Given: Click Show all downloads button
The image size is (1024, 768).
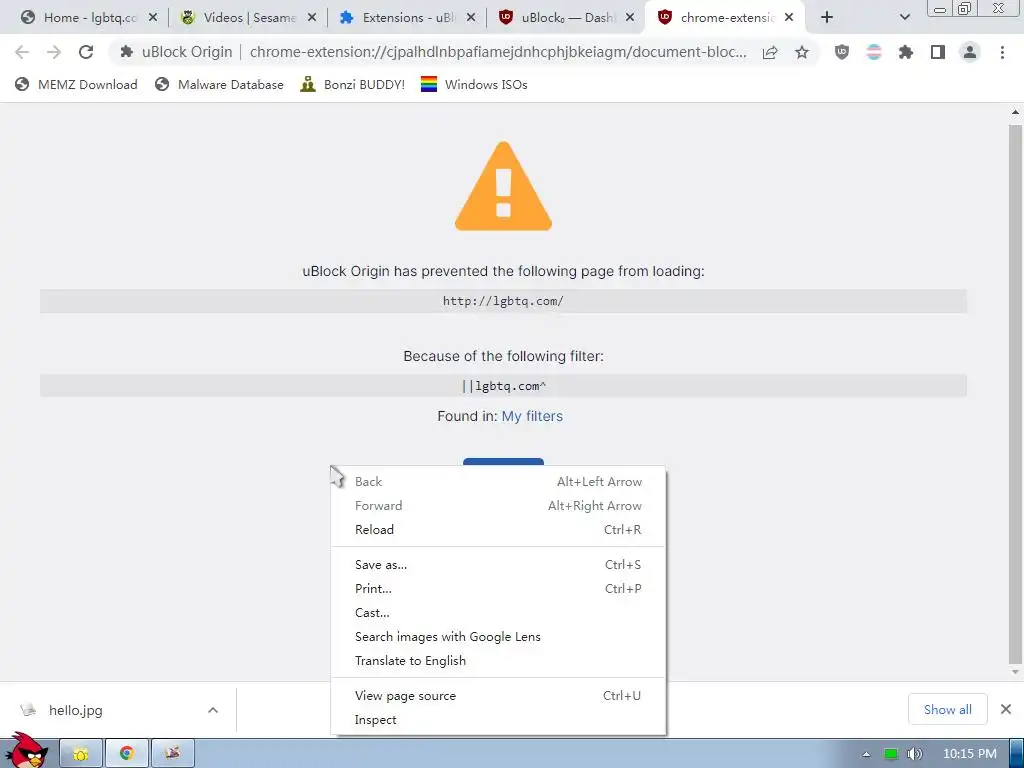Looking at the screenshot, I should click(x=948, y=710).
